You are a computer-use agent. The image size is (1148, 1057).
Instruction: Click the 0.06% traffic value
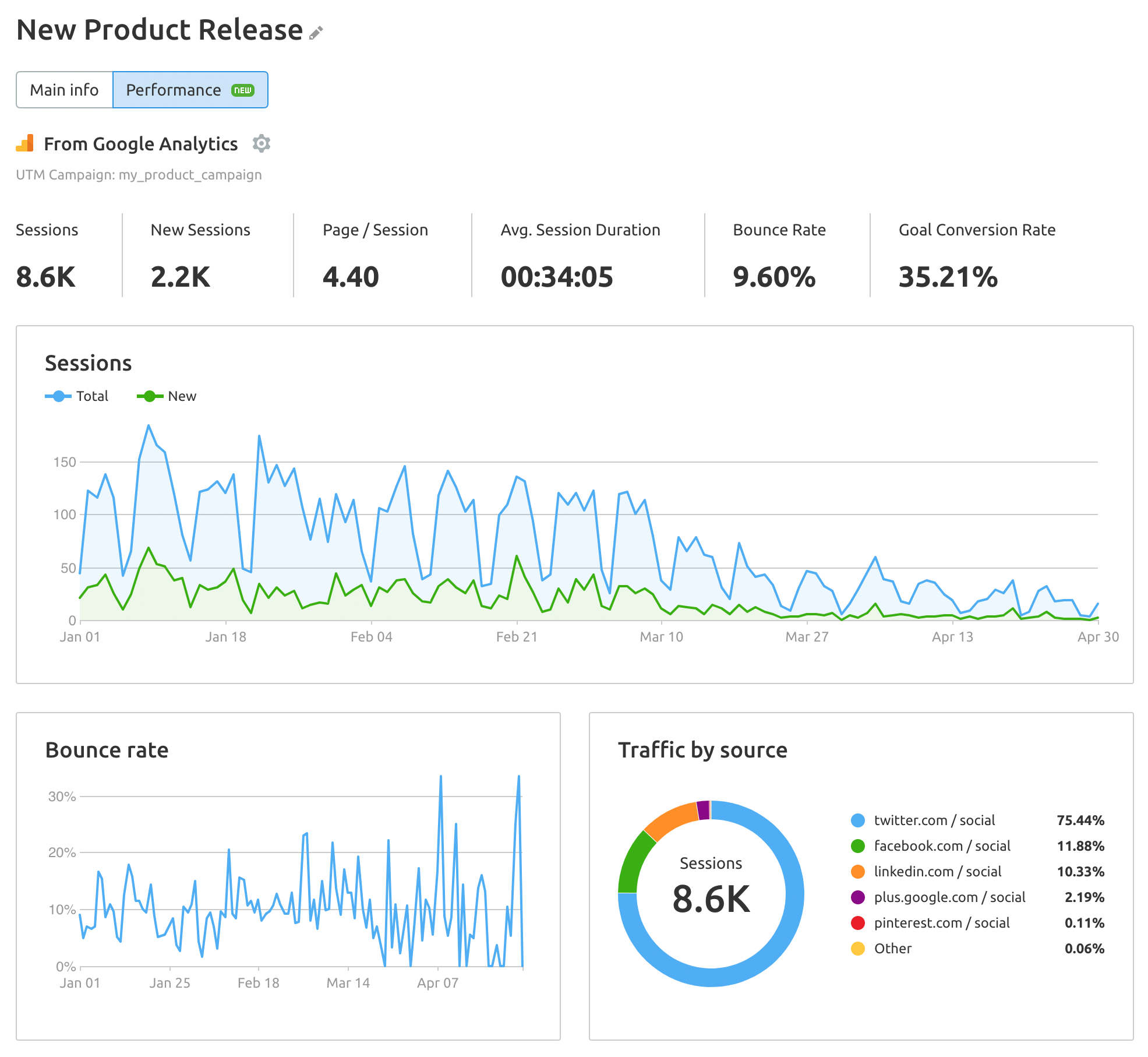tap(1085, 949)
